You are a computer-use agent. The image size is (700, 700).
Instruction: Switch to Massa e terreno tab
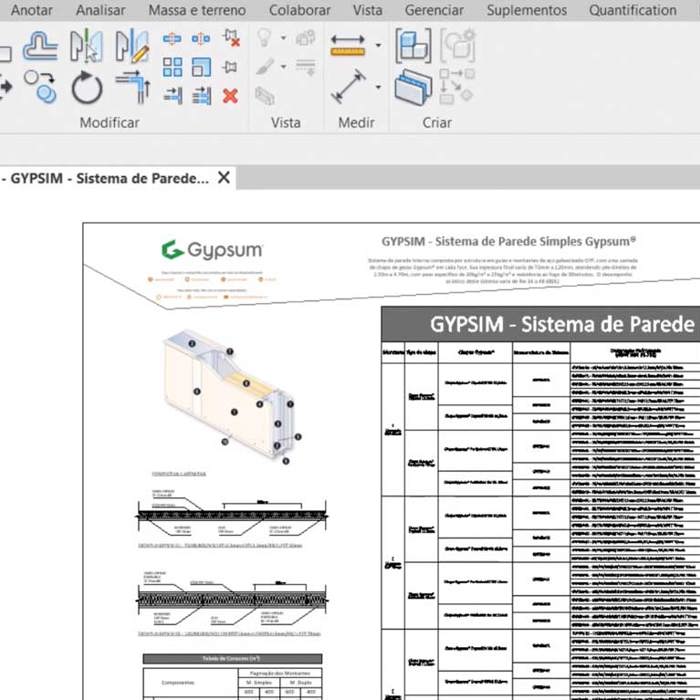click(x=197, y=10)
